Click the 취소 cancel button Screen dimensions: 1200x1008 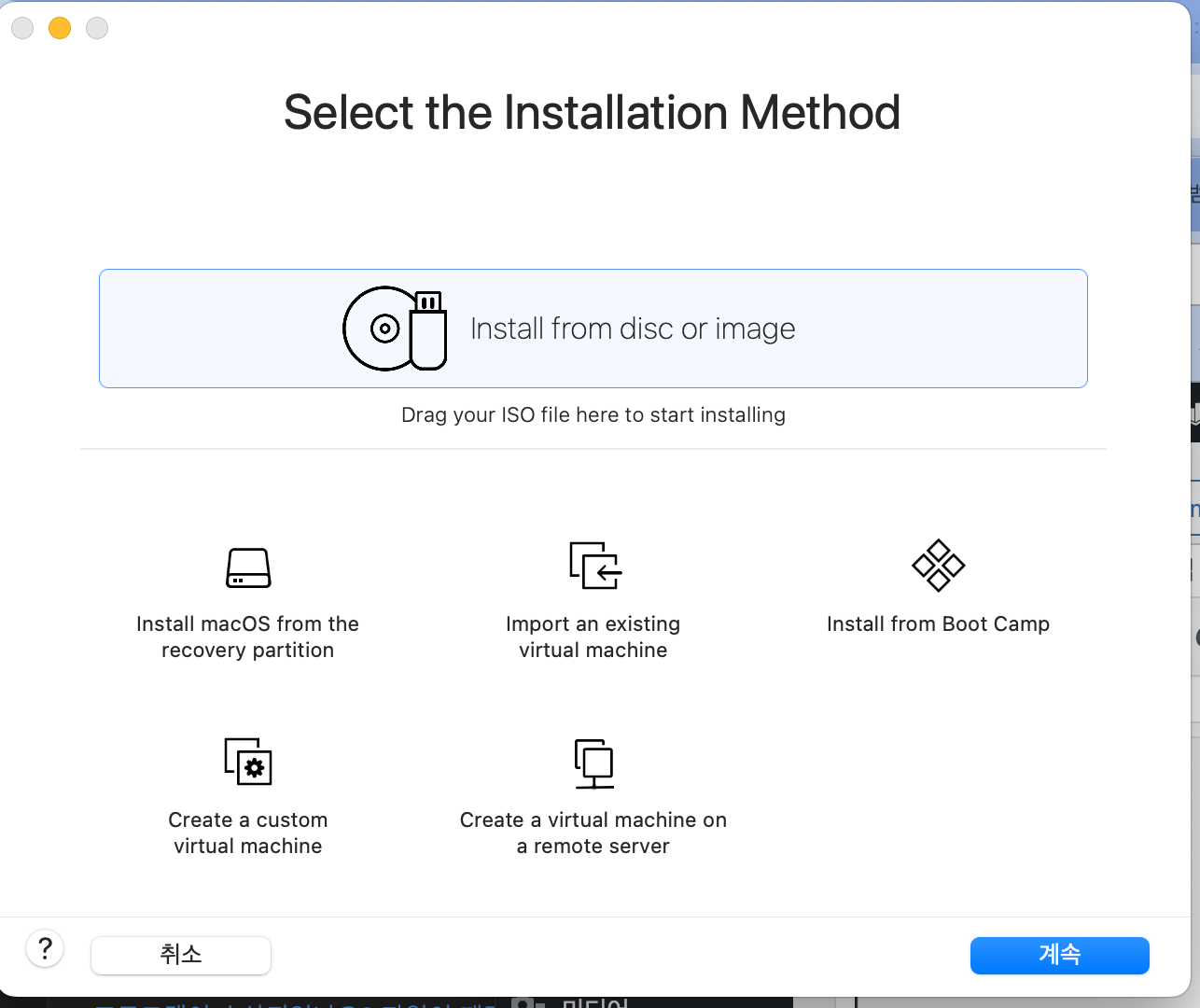point(181,955)
